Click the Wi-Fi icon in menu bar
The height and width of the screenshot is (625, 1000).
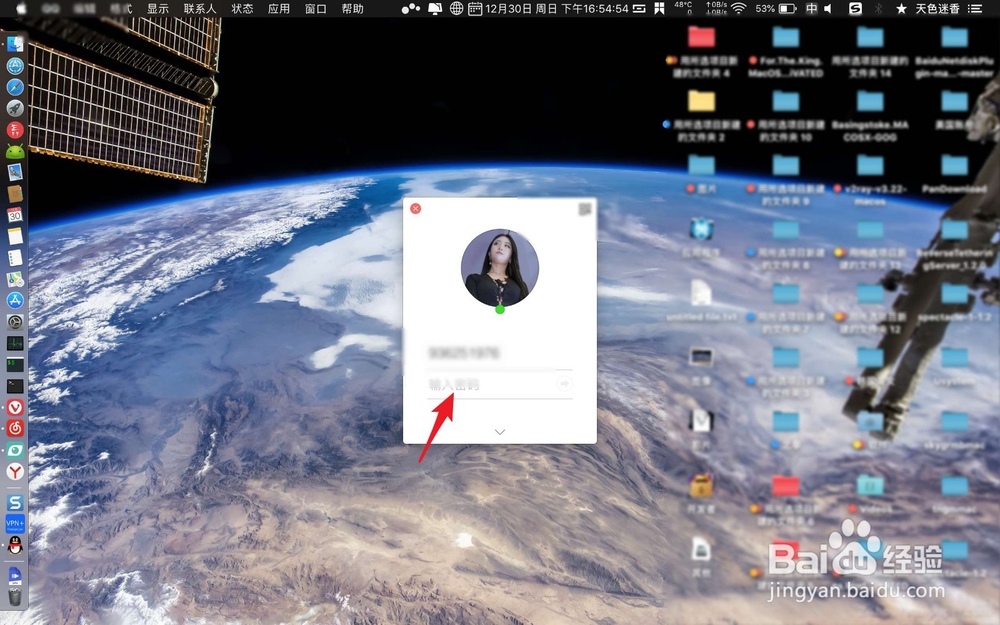[739, 8]
